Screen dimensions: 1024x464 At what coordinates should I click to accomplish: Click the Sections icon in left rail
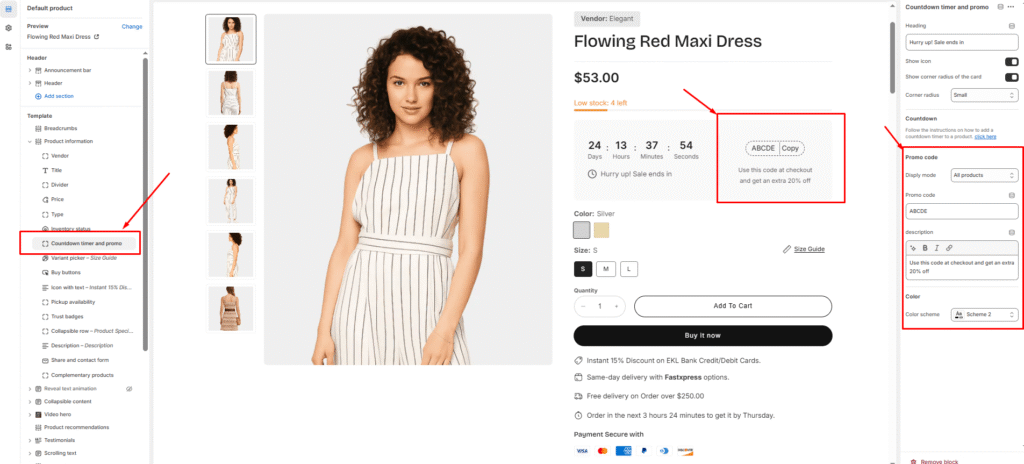(x=9, y=8)
